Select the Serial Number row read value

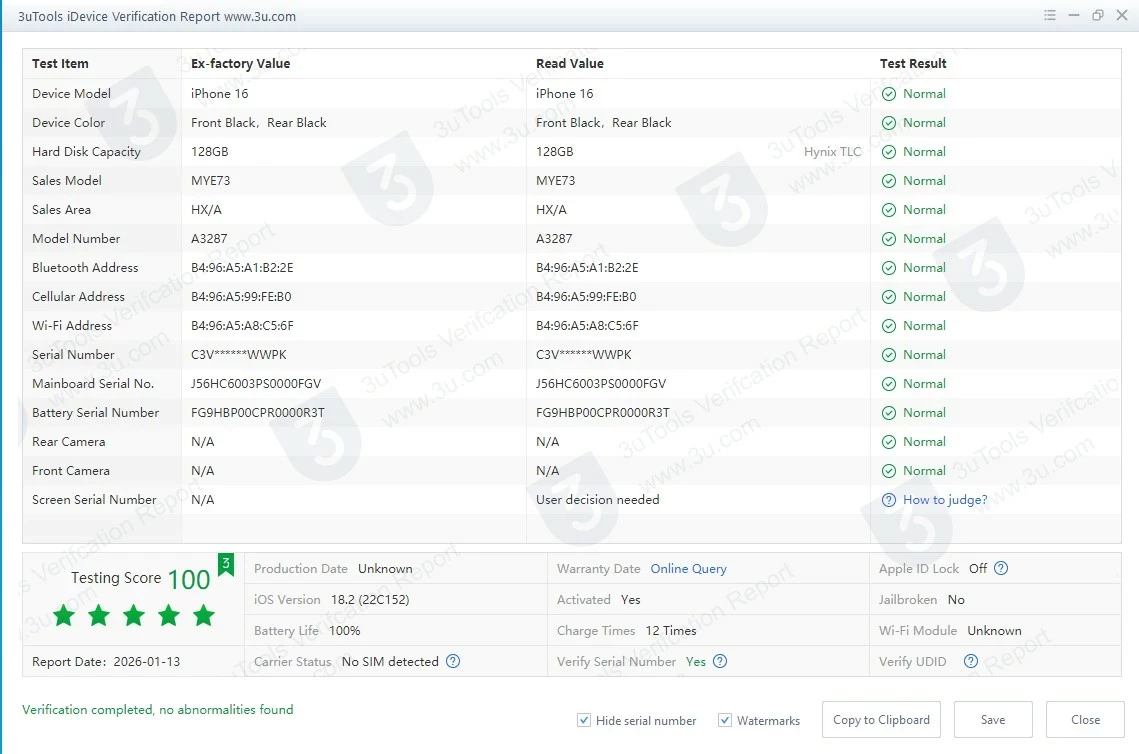point(584,355)
